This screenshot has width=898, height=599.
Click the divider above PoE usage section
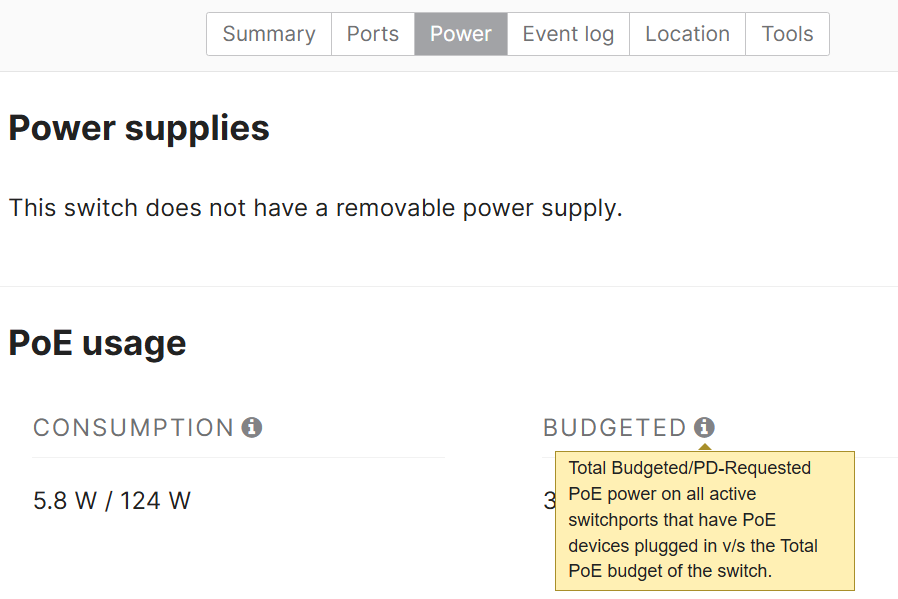(x=449, y=286)
